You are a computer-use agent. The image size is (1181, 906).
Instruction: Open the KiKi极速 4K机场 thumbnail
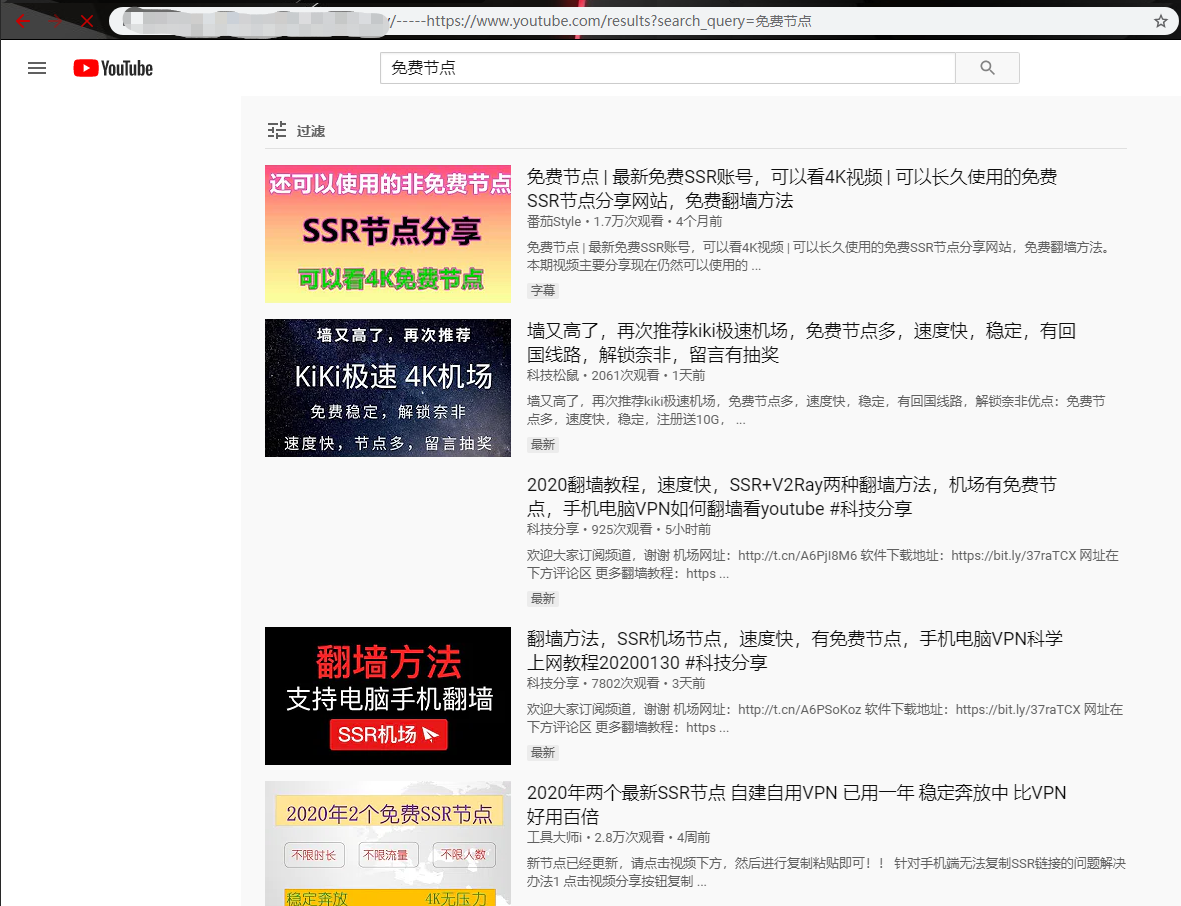pos(388,388)
